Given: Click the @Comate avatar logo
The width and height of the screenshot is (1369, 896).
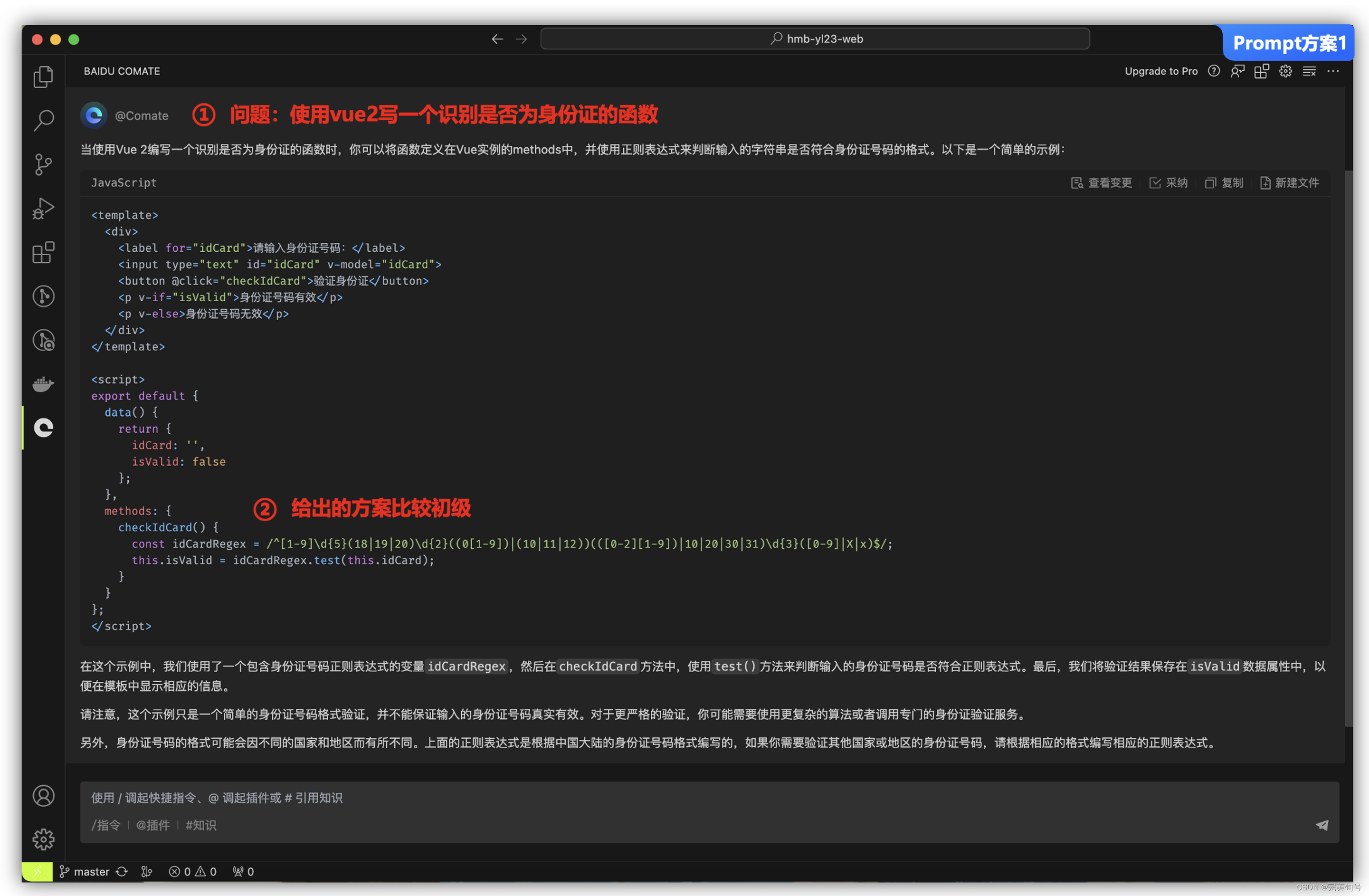Looking at the screenshot, I should pyautogui.click(x=94, y=115).
